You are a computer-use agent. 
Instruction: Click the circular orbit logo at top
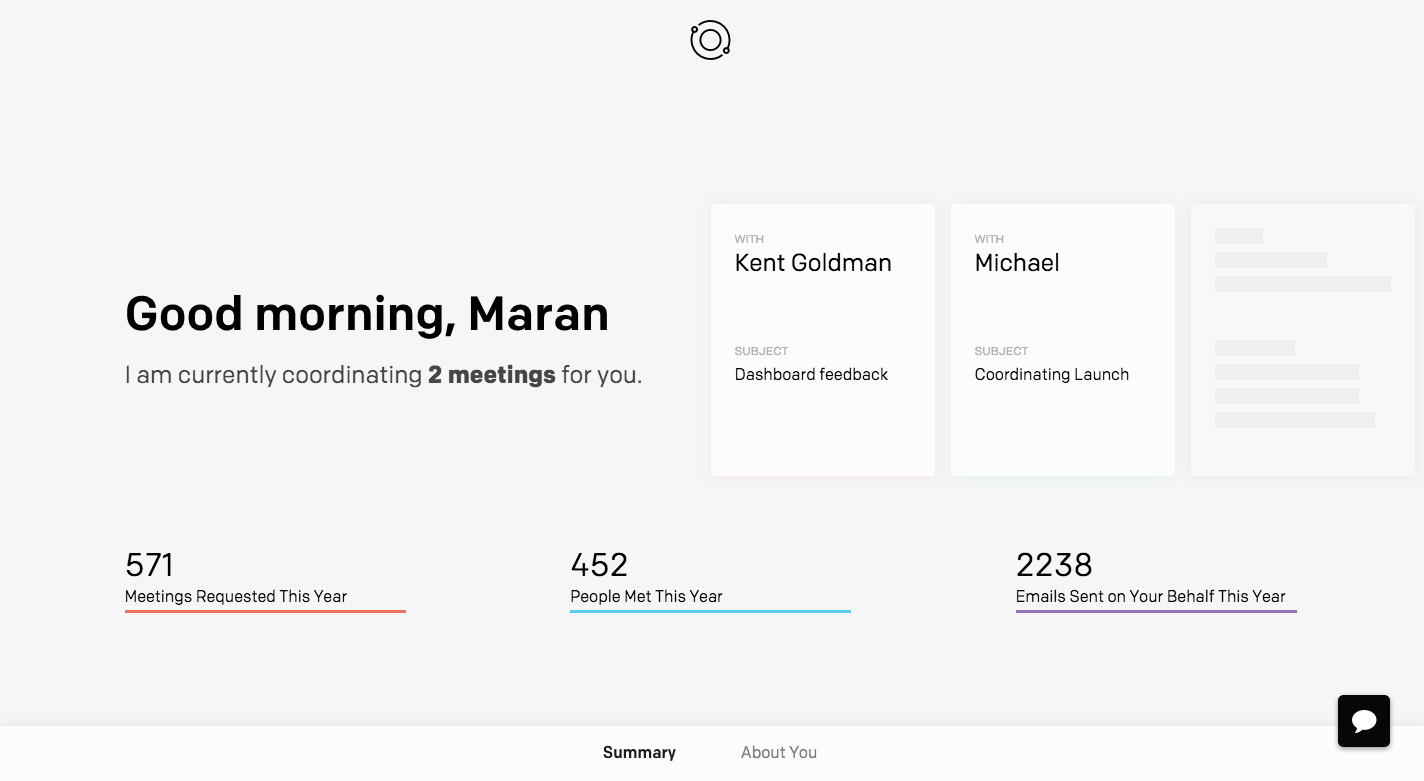click(x=710, y=40)
